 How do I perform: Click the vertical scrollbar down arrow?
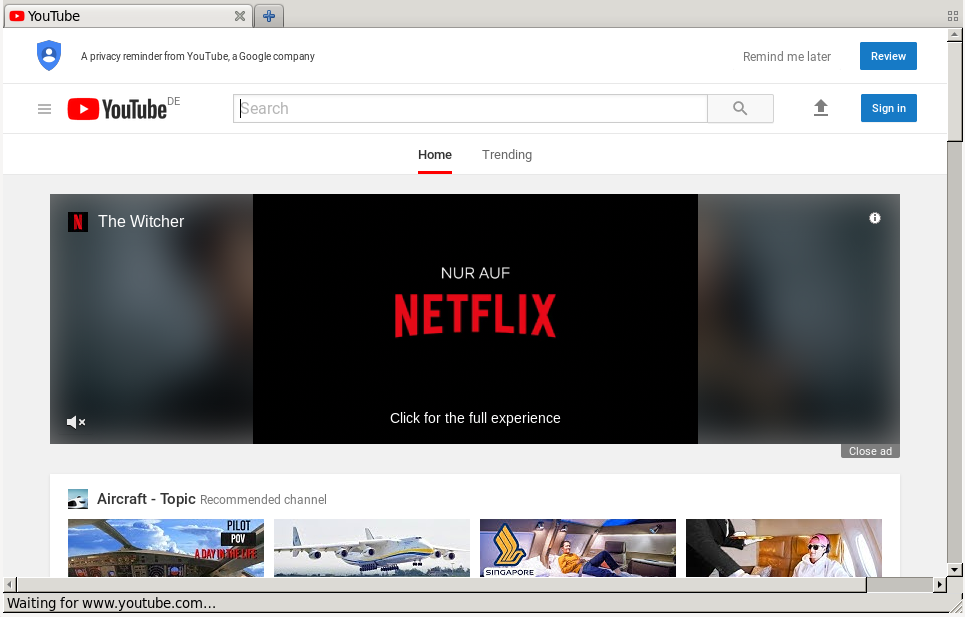[955, 570]
